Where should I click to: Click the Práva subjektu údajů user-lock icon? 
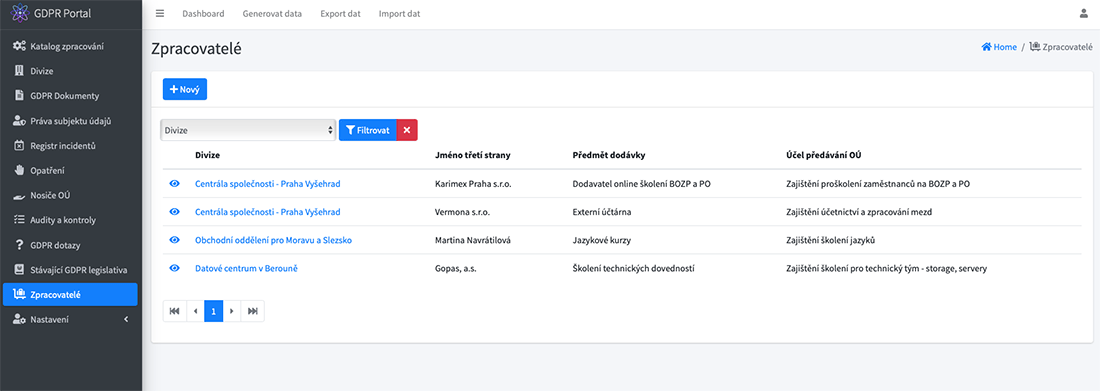tap(20, 121)
